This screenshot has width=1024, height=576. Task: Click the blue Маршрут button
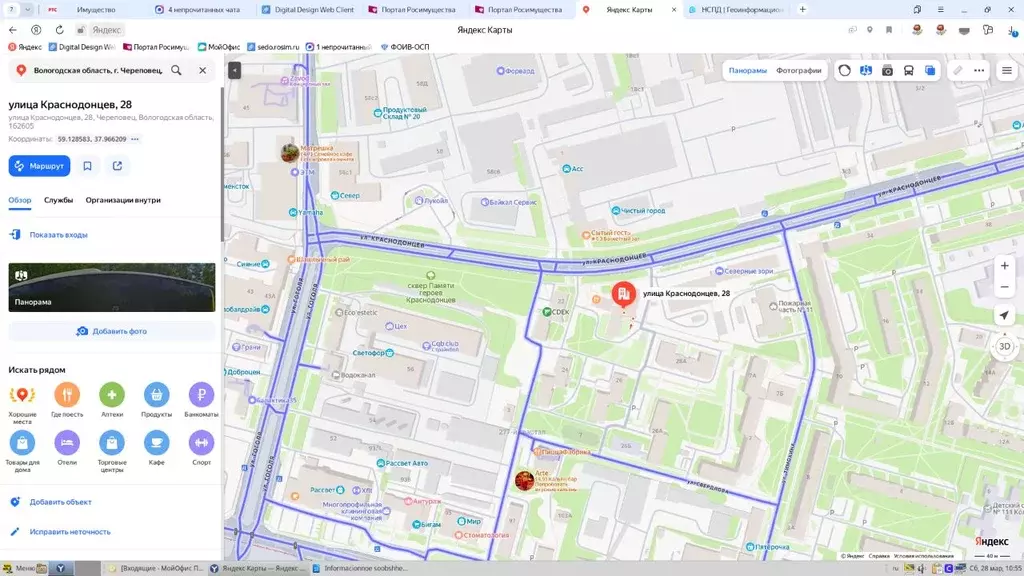(x=39, y=166)
